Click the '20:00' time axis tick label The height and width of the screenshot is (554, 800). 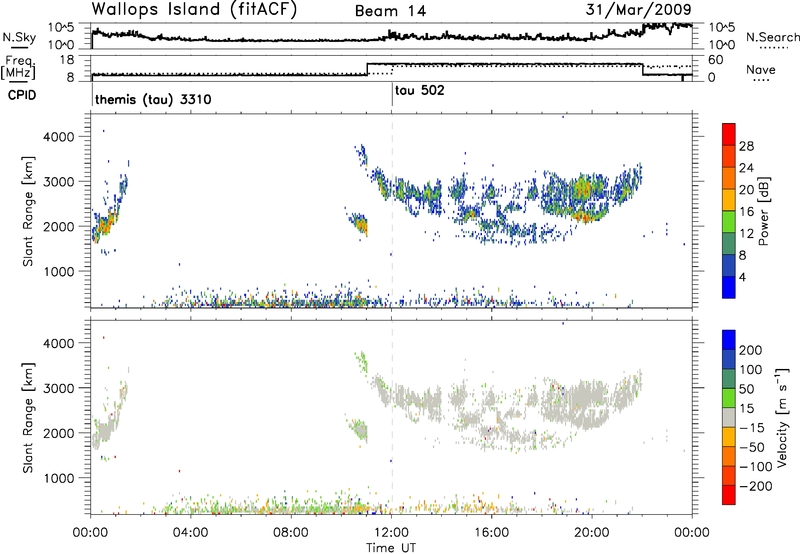(592, 533)
